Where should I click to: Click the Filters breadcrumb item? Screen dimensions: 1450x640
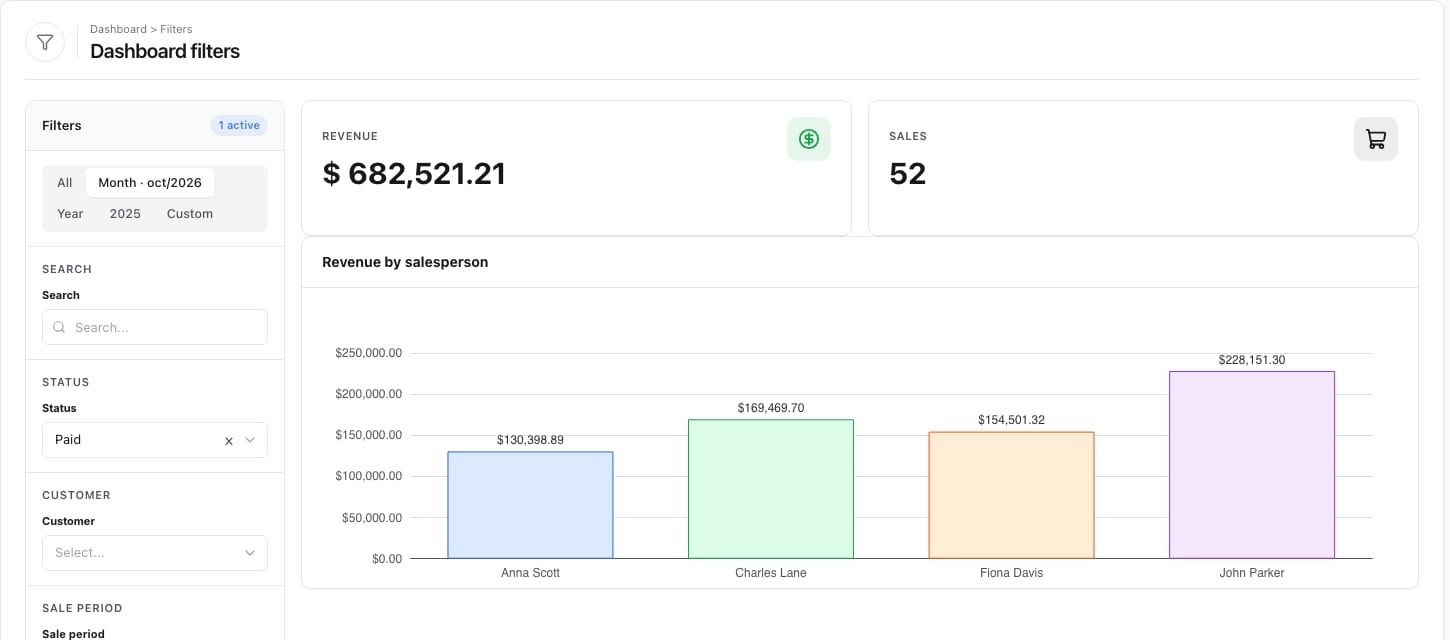tap(176, 29)
